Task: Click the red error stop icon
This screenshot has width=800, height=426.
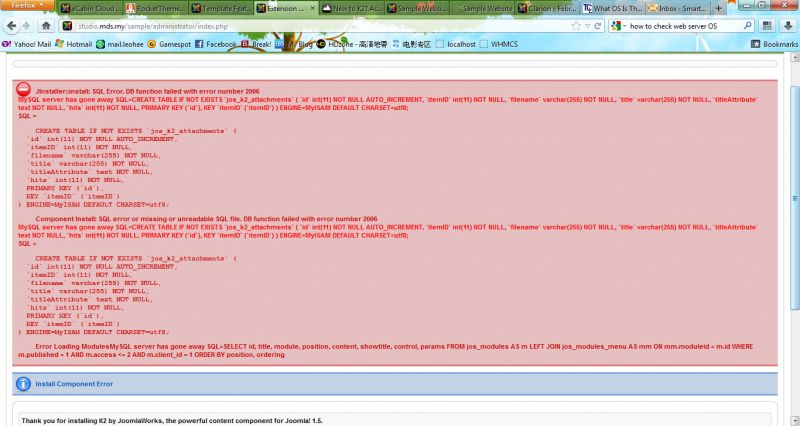Action: coord(23,89)
